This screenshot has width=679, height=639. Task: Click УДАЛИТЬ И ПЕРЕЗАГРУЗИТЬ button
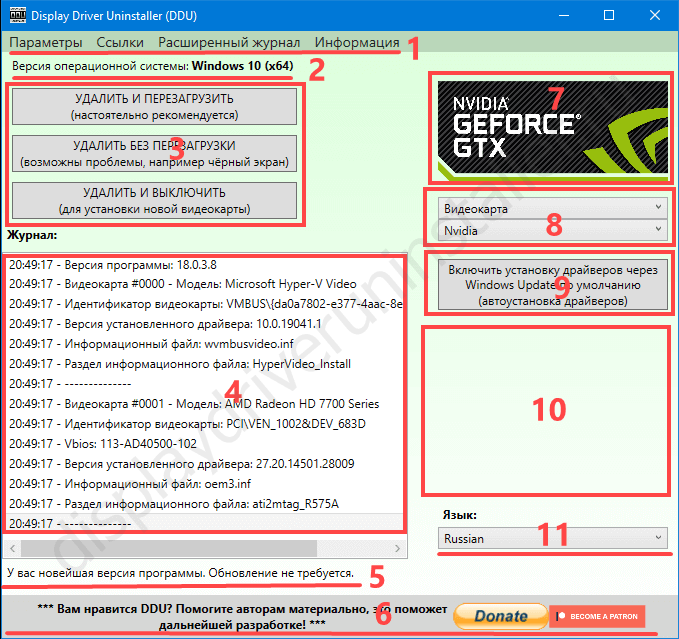click(155, 106)
